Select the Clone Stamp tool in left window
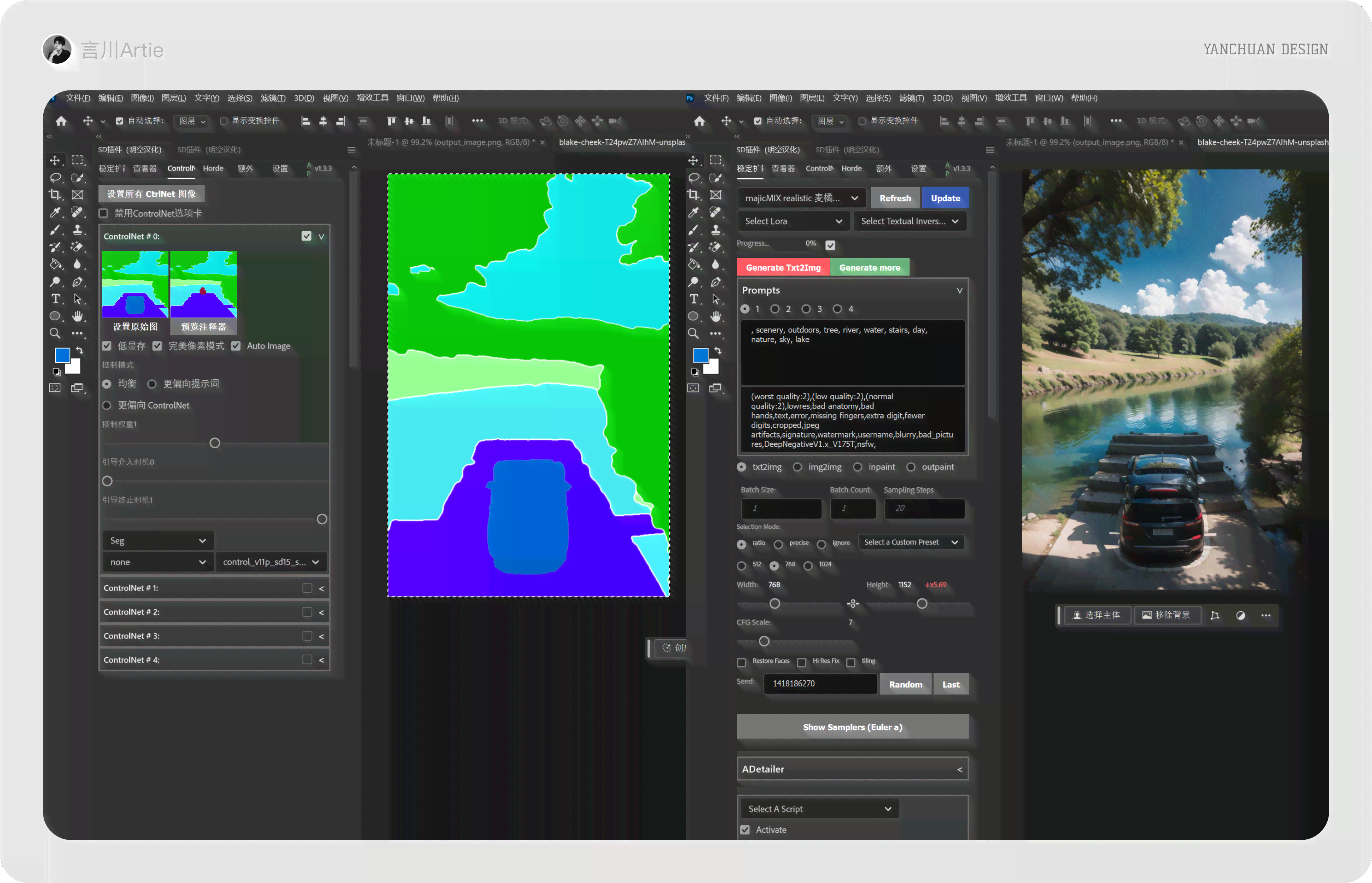Screen dimensions: 1372x883 [x=78, y=230]
